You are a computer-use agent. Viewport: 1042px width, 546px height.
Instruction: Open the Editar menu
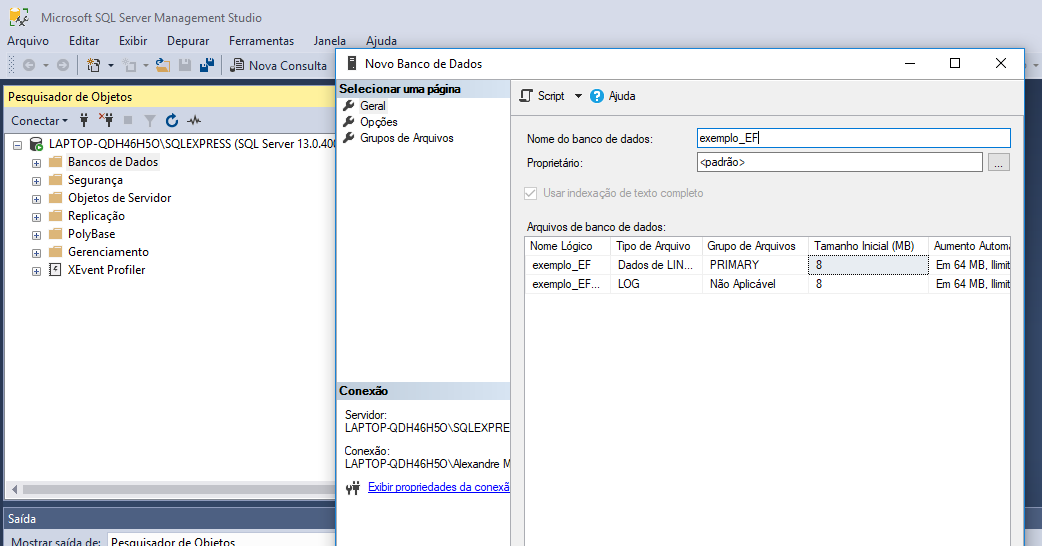(84, 41)
